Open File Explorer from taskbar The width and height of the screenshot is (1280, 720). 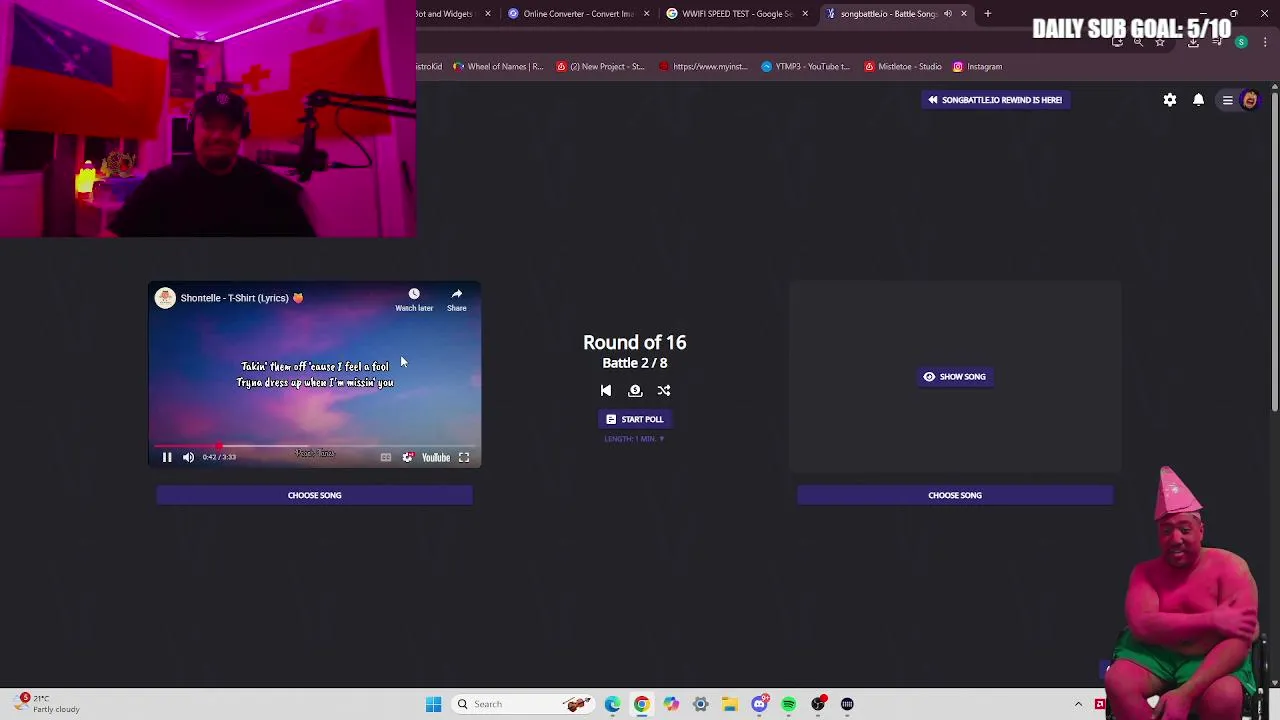[730, 704]
